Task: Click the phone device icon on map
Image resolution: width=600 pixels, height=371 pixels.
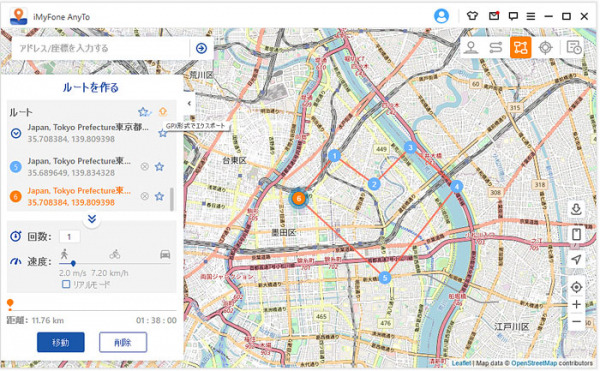Action: point(576,234)
